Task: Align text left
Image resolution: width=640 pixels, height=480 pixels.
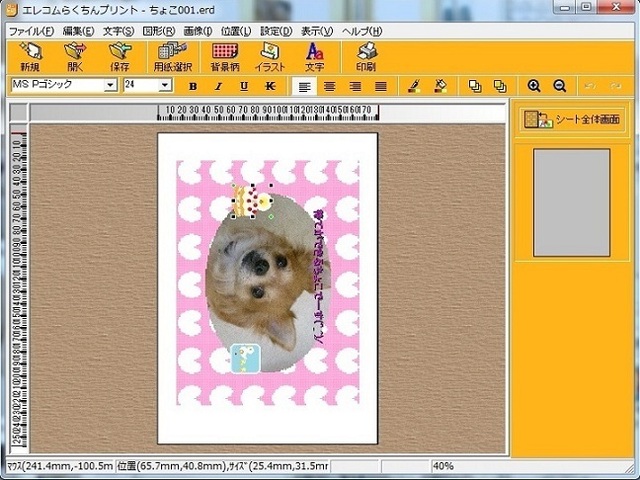Action: [304, 86]
